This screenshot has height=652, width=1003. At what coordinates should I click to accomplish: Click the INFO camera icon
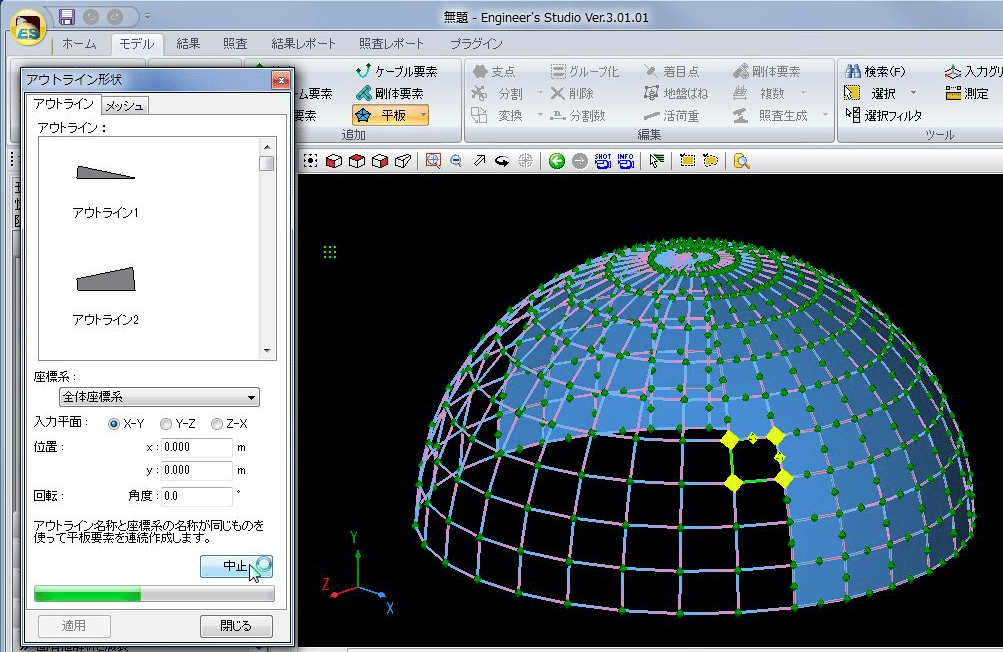click(x=626, y=161)
